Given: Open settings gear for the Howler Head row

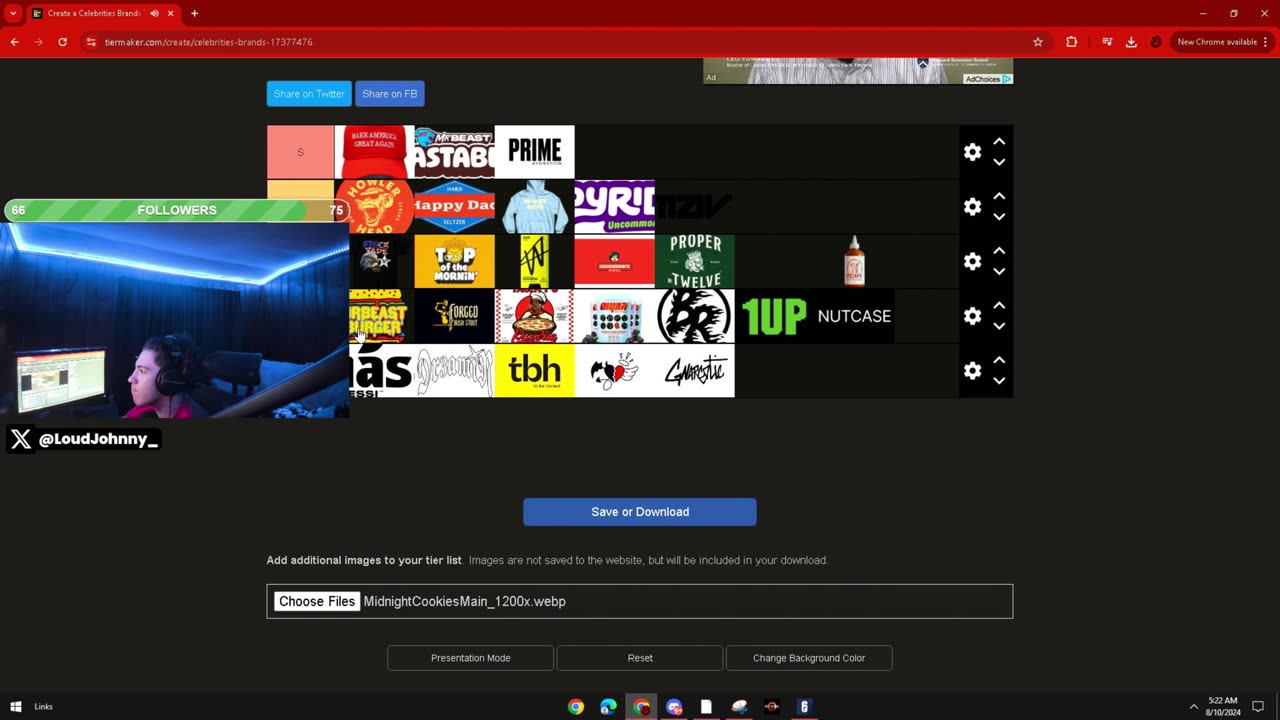Looking at the screenshot, I should click(972, 207).
